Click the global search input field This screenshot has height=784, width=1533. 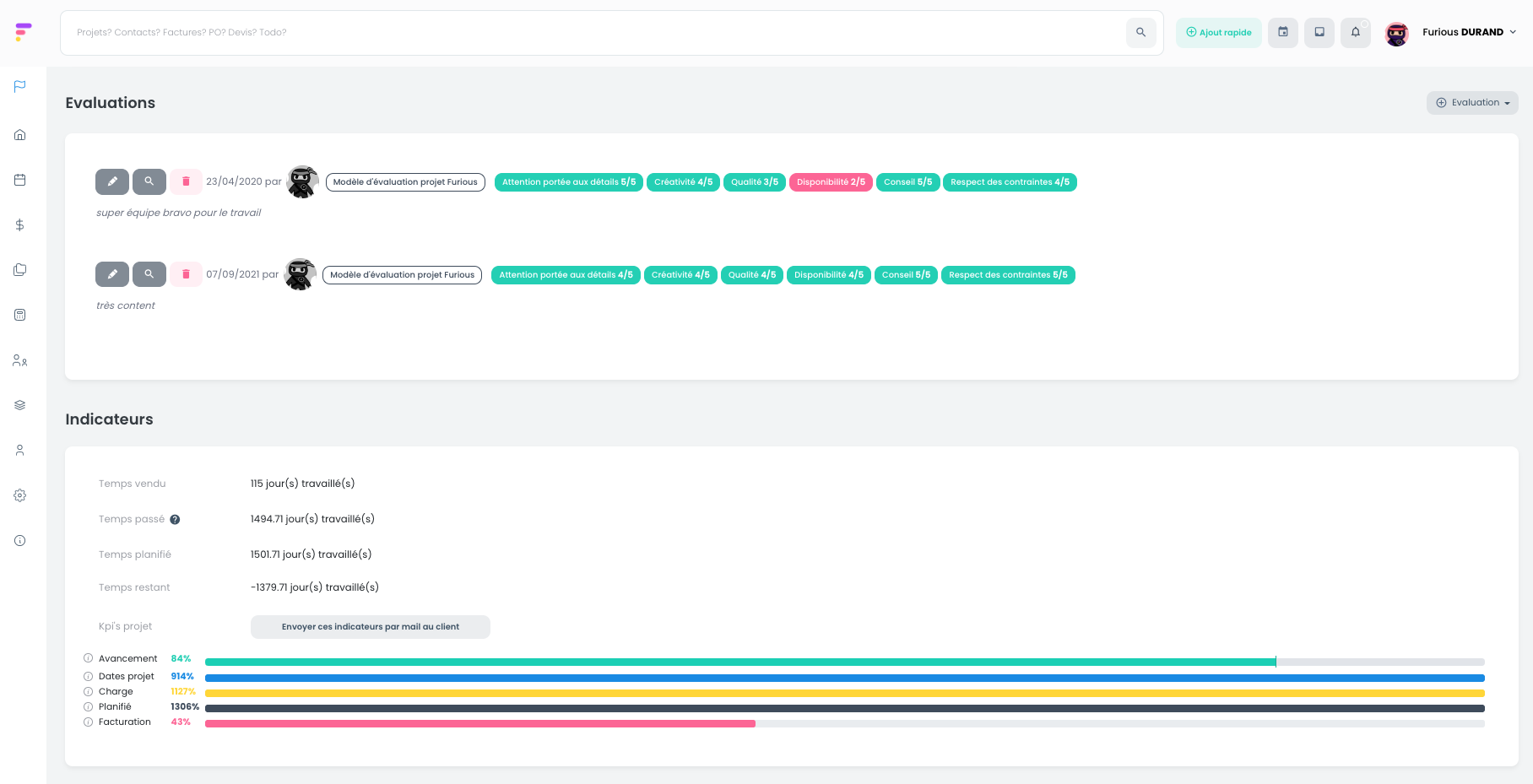click(593, 33)
